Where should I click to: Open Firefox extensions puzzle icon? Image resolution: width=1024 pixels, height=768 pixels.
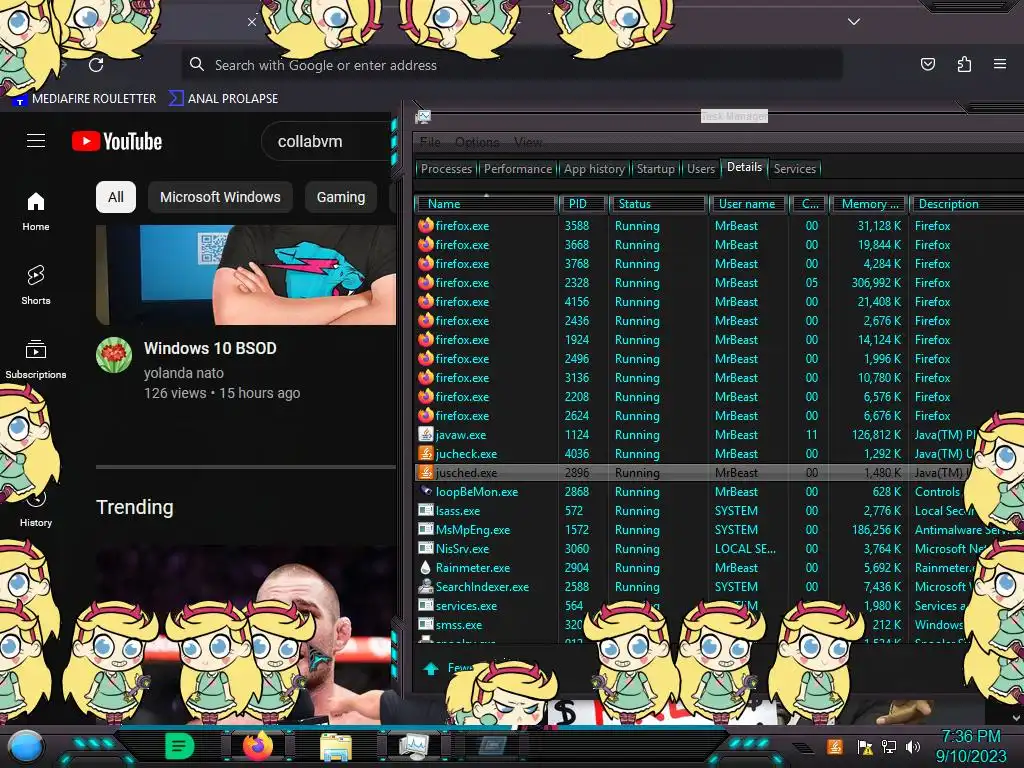point(964,64)
